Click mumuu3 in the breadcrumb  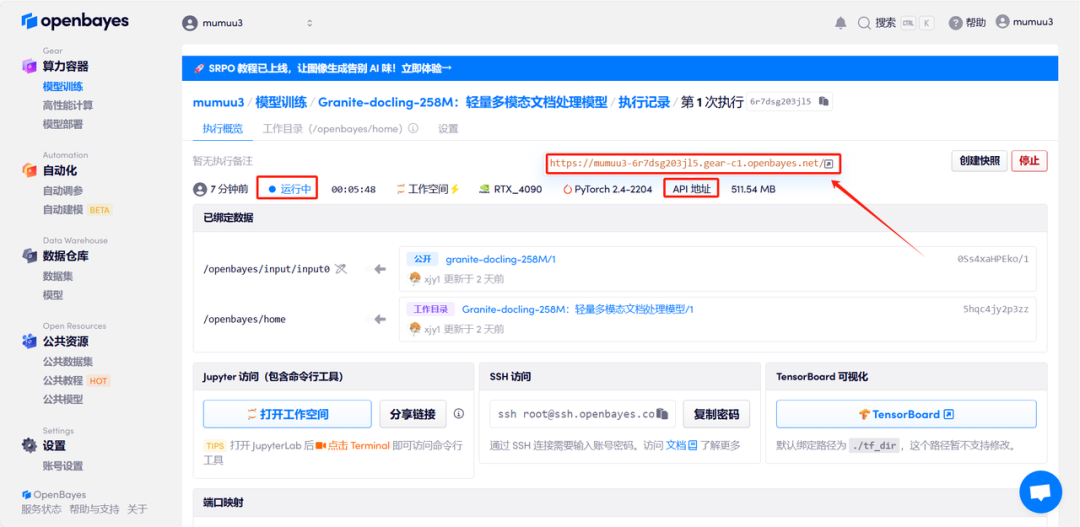click(x=218, y=102)
